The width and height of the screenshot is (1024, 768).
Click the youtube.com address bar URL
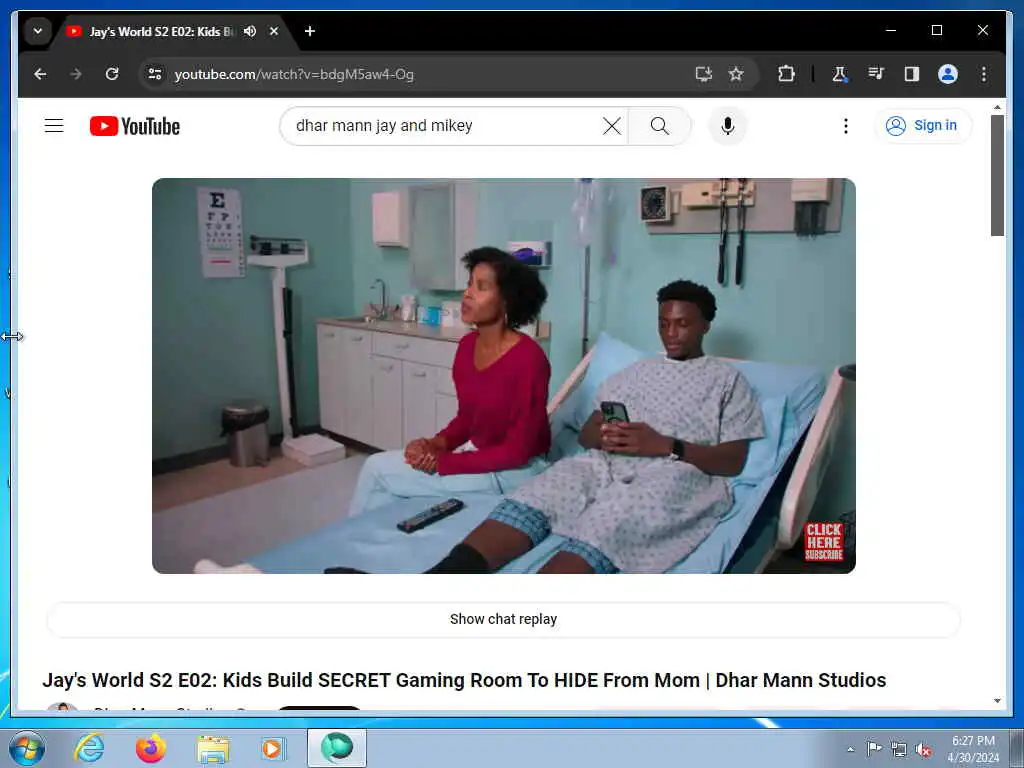[x=294, y=74]
